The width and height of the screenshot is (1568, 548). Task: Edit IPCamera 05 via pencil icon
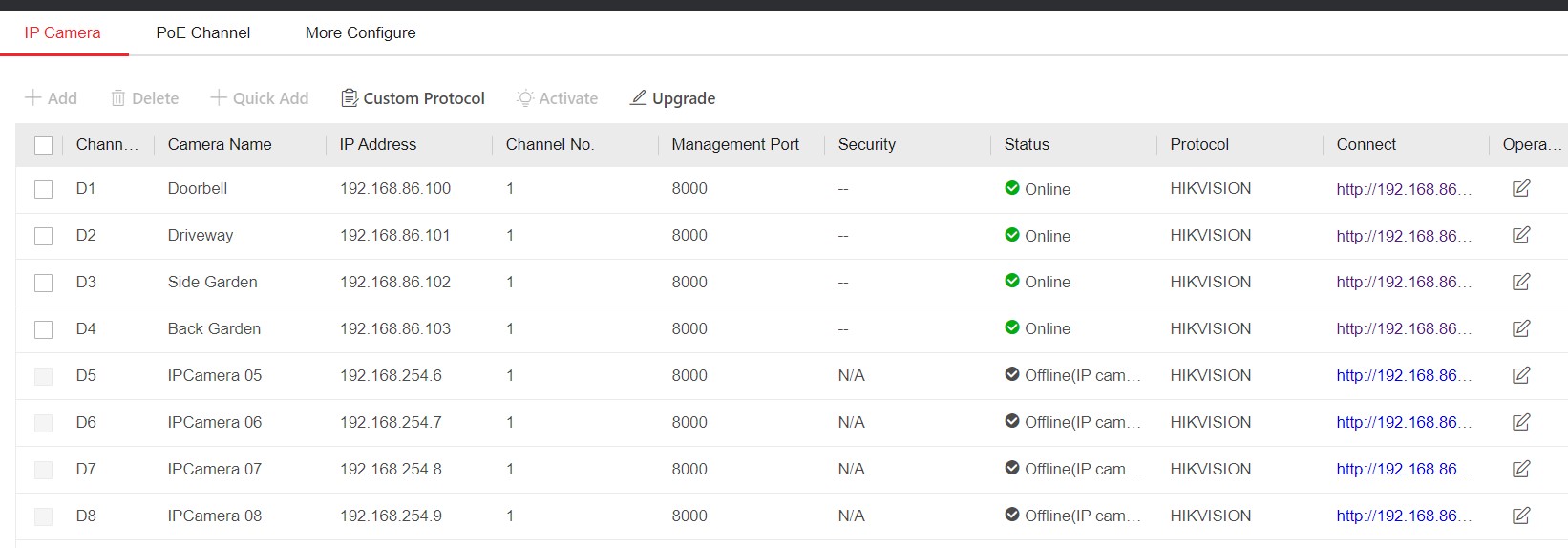(x=1521, y=375)
